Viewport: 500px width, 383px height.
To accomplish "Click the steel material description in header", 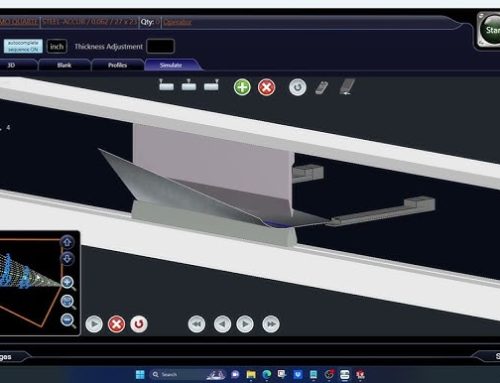I will pyautogui.click(x=89, y=22).
